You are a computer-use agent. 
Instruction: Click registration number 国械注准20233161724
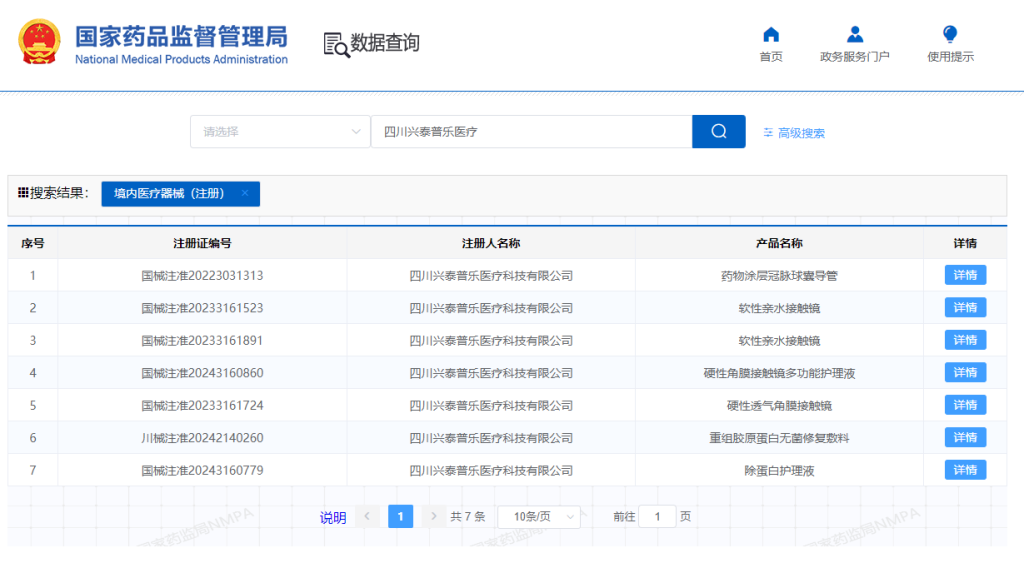202,406
